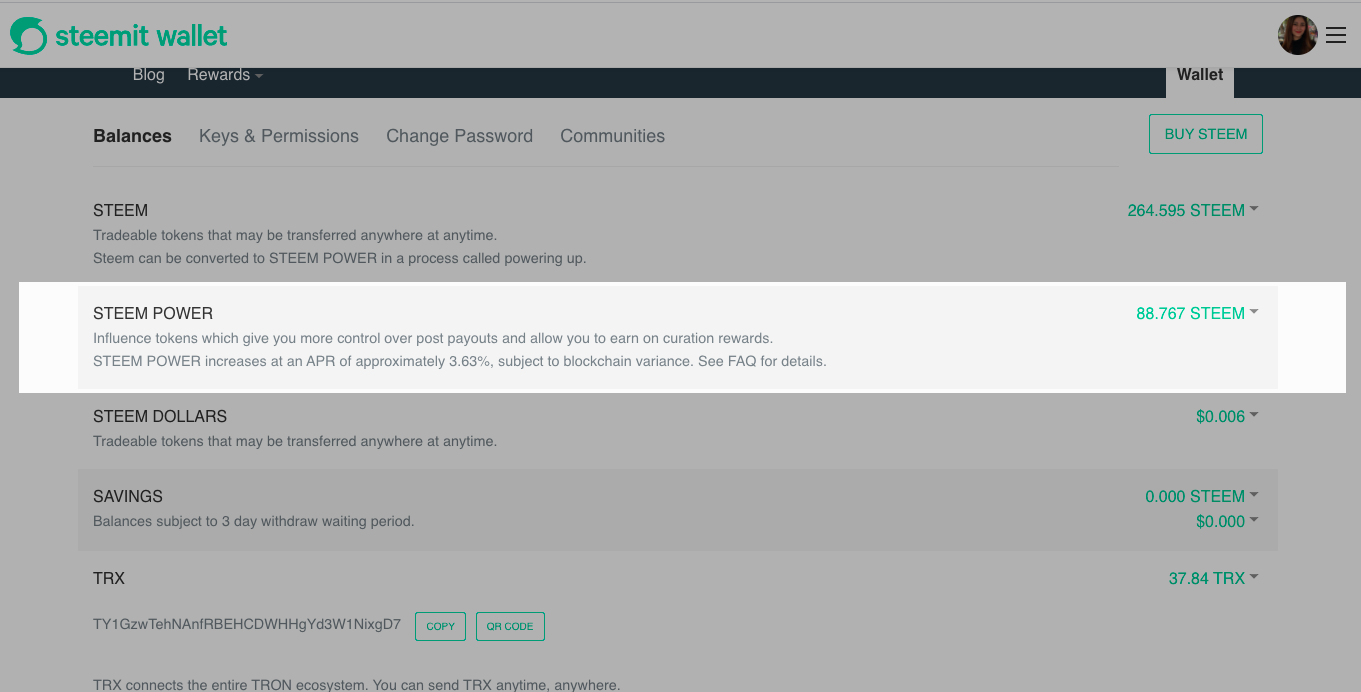Open the Change Password section
This screenshot has width=1361, height=692.
pyautogui.click(x=459, y=136)
